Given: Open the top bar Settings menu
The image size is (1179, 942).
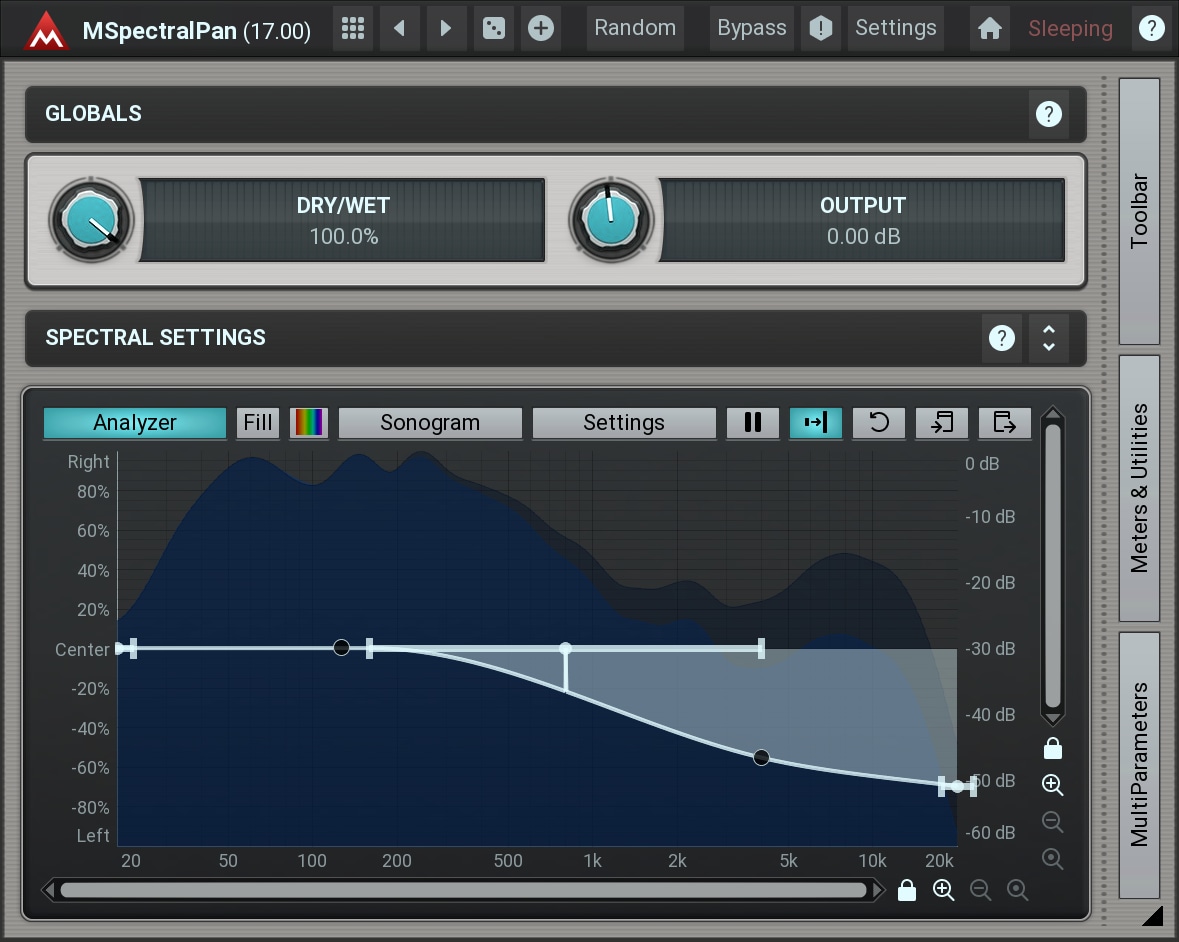Looking at the screenshot, I should (895, 28).
